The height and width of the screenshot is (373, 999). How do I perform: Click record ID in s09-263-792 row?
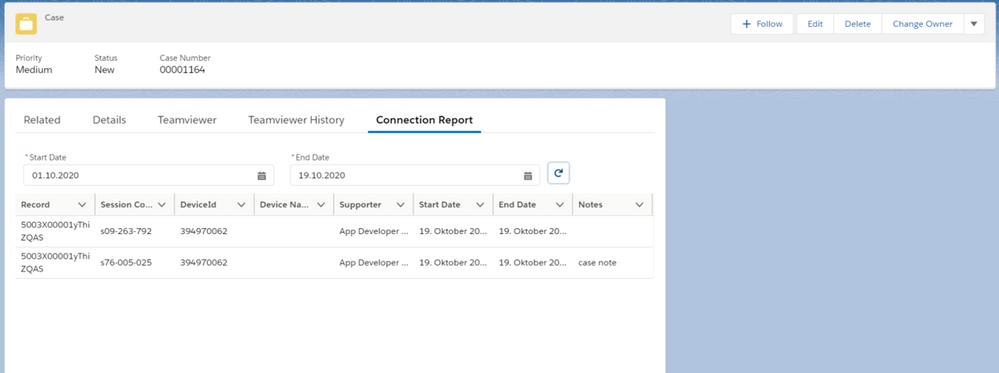55,231
